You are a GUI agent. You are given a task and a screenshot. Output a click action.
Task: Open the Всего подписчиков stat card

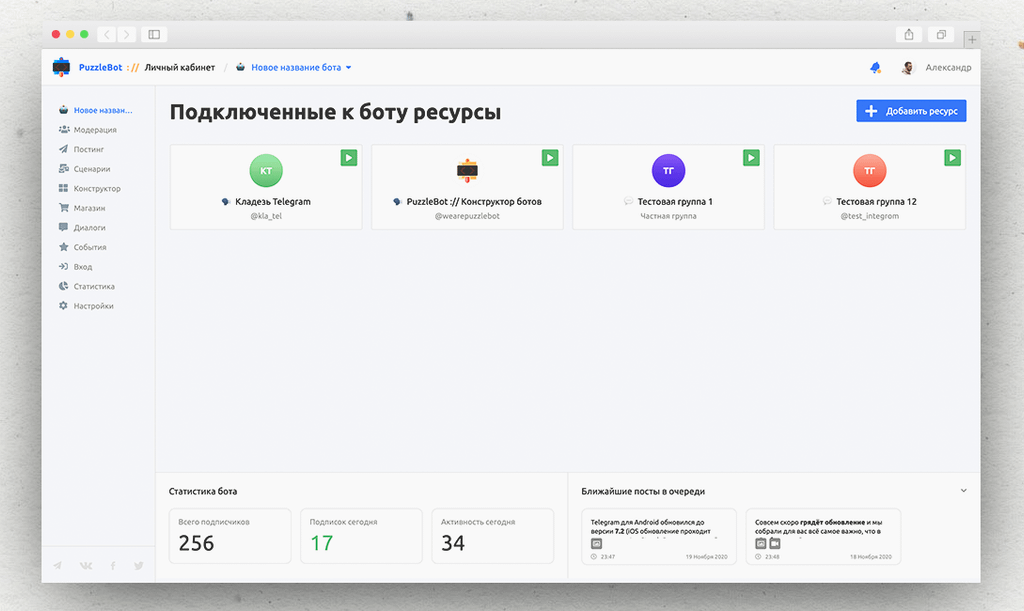click(230, 536)
